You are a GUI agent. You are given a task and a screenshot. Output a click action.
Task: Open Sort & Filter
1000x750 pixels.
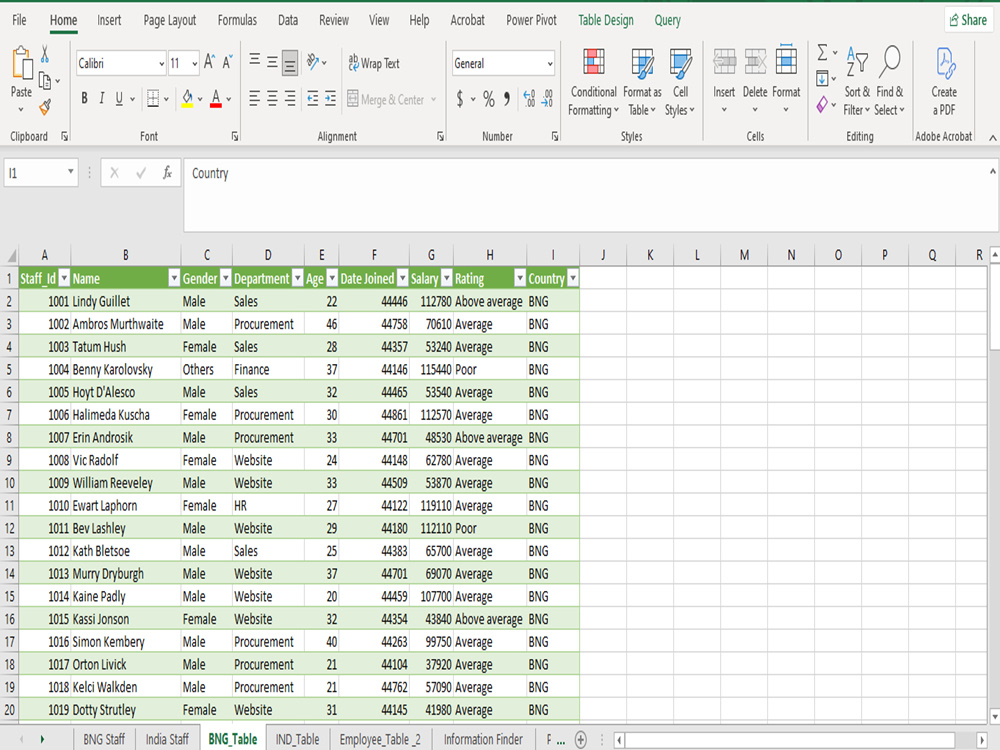(x=857, y=82)
